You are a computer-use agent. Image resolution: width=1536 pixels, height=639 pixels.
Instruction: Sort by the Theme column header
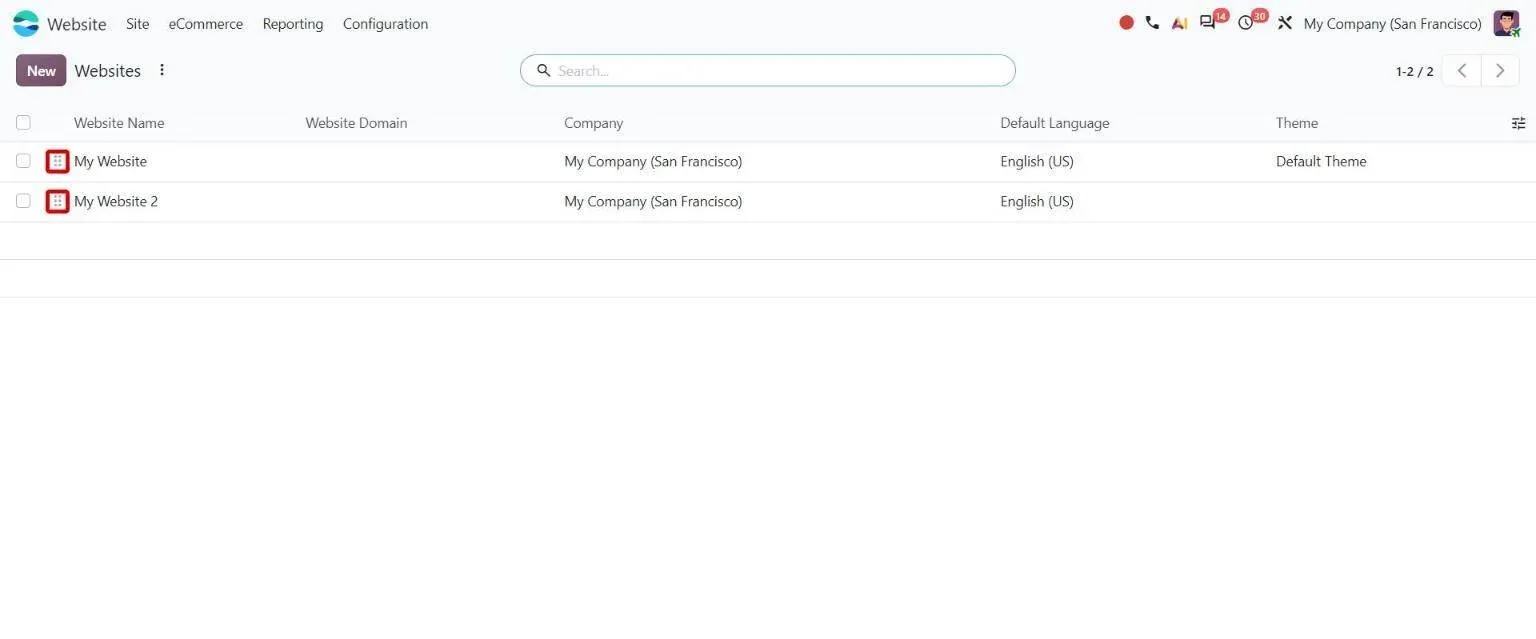coord(1297,123)
